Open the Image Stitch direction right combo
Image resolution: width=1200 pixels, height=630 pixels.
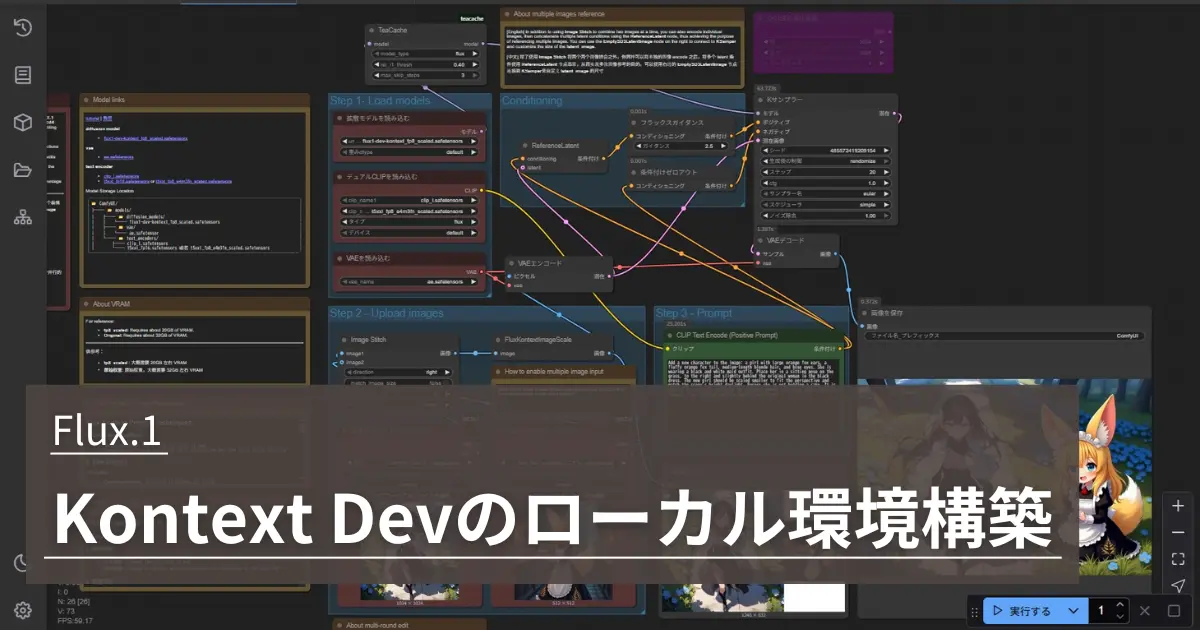(x=397, y=370)
